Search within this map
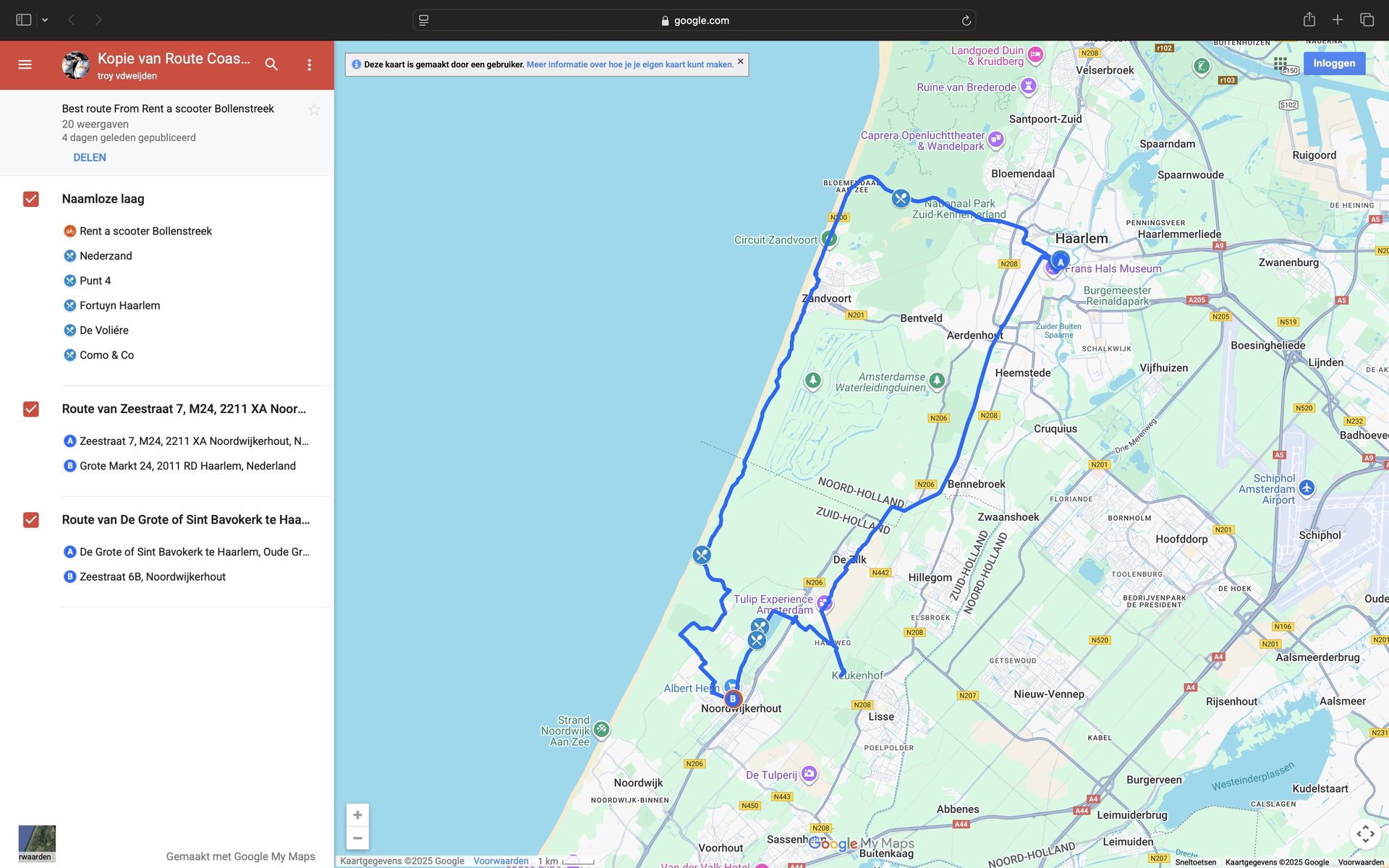Image resolution: width=1389 pixels, height=868 pixels. click(271, 64)
